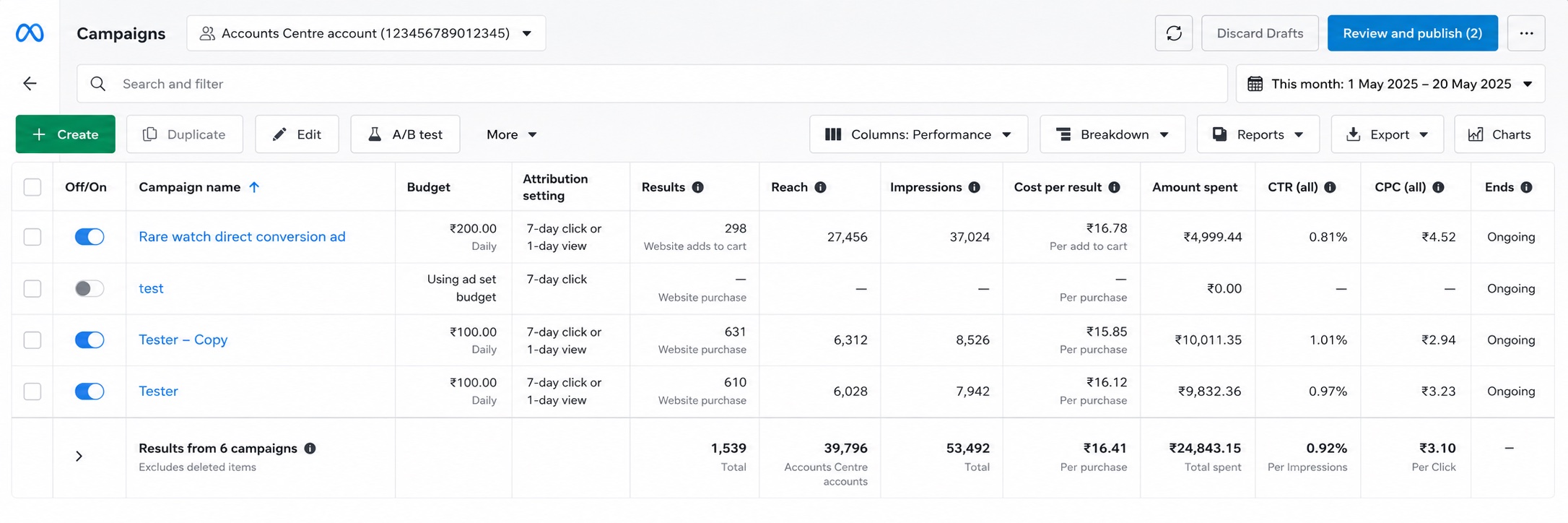Click info icon beside Results from 6 campaigns
This screenshot has height=523, width=1568.
[310, 448]
